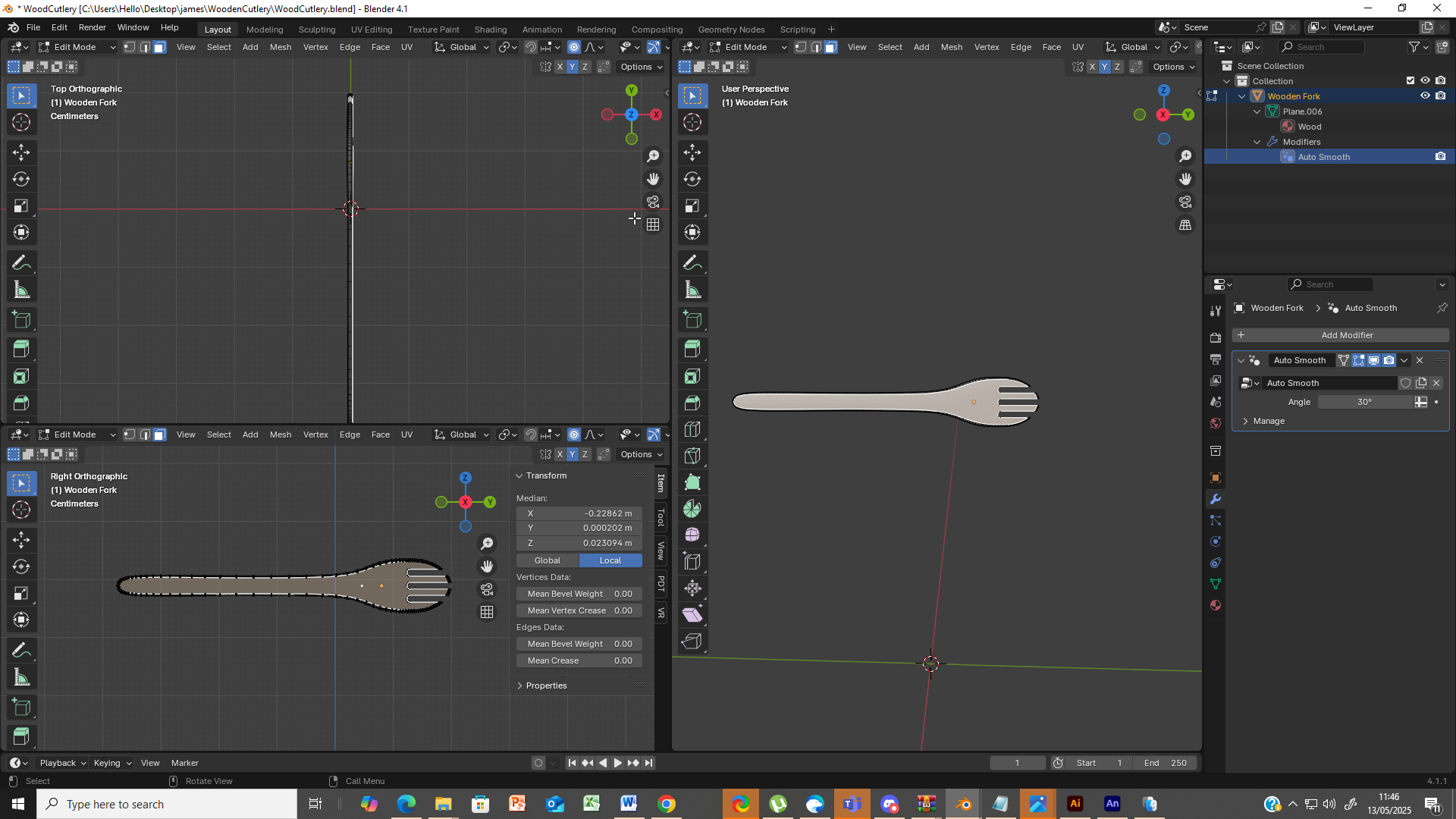Toggle camera view in top viewport
Screen dimensions: 1456x819
[653, 202]
